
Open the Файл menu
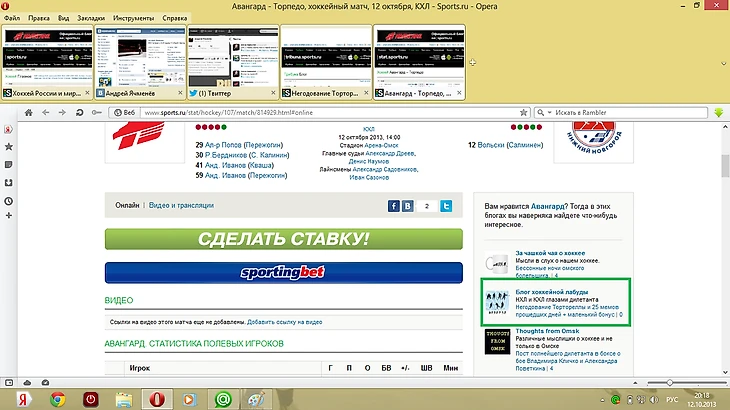pyautogui.click(x=12, y=18)
